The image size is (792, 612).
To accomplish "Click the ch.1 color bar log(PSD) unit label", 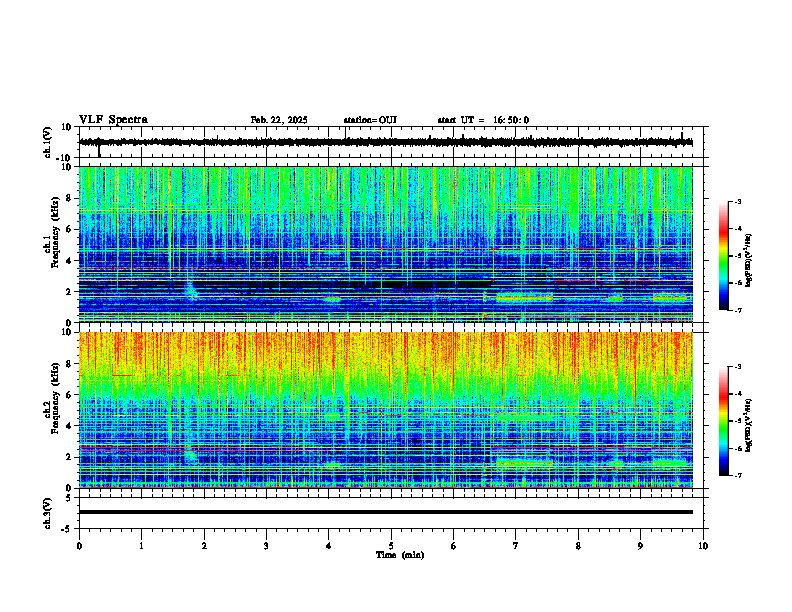I will [x=749, y=260].
